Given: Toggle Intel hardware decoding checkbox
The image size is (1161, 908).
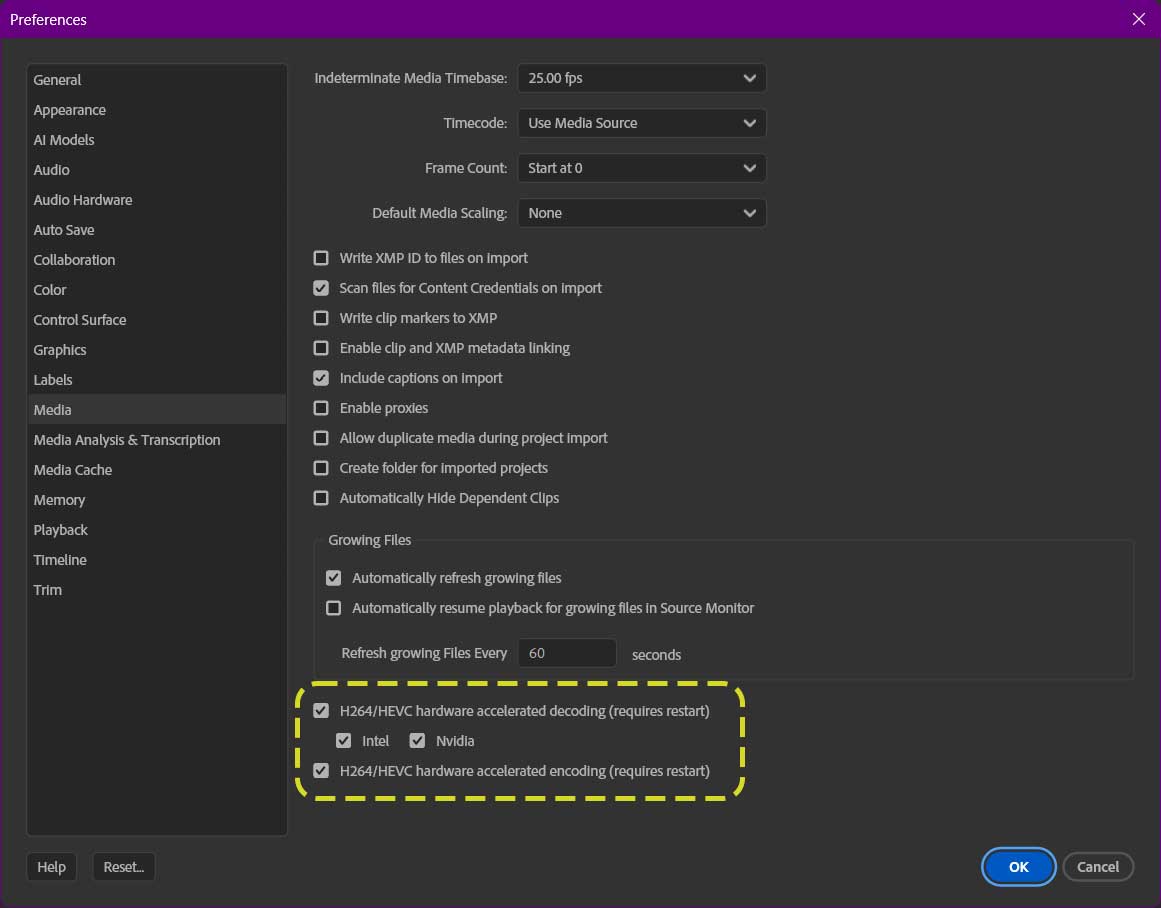Looking at the screenshot, I should [x=344, y=741].
